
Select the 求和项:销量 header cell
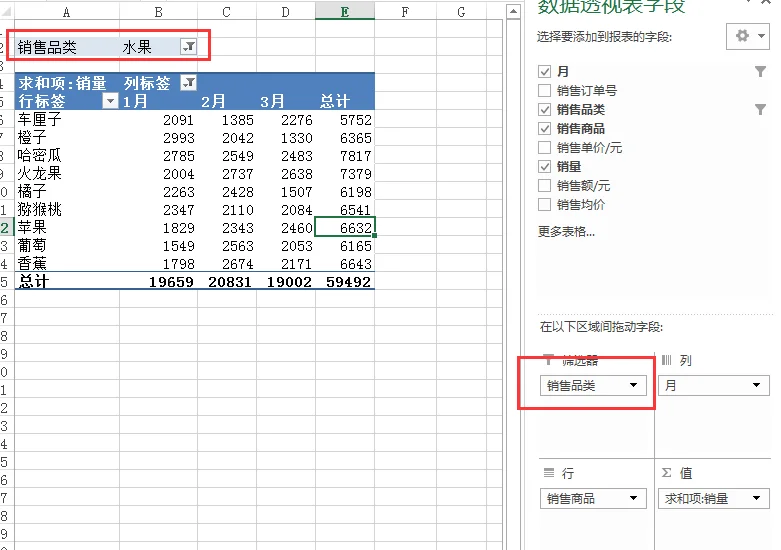(67, 83)
